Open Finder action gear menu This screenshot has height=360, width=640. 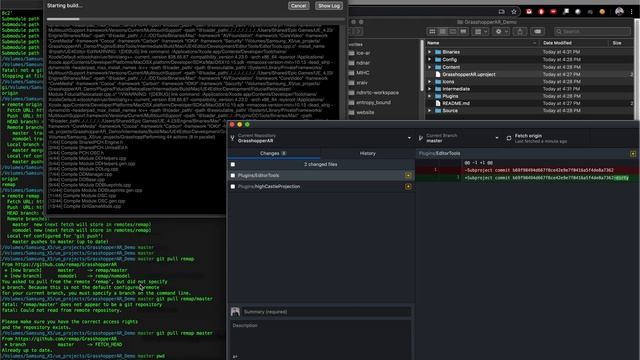(501, 31)
